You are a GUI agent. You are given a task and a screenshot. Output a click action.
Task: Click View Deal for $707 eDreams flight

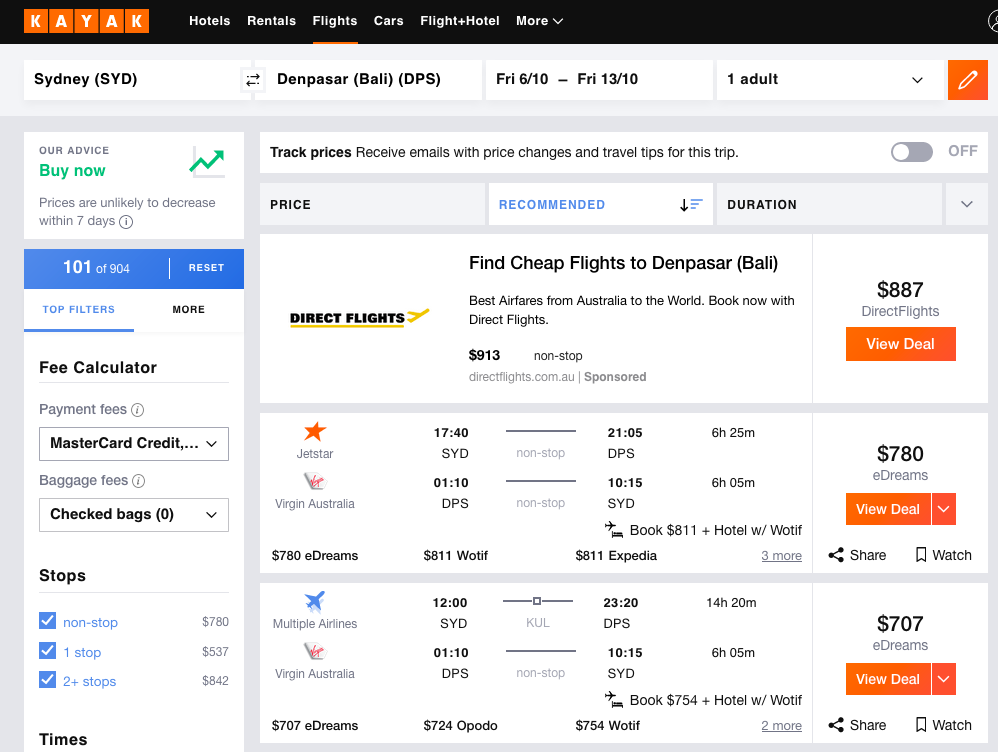888,679
